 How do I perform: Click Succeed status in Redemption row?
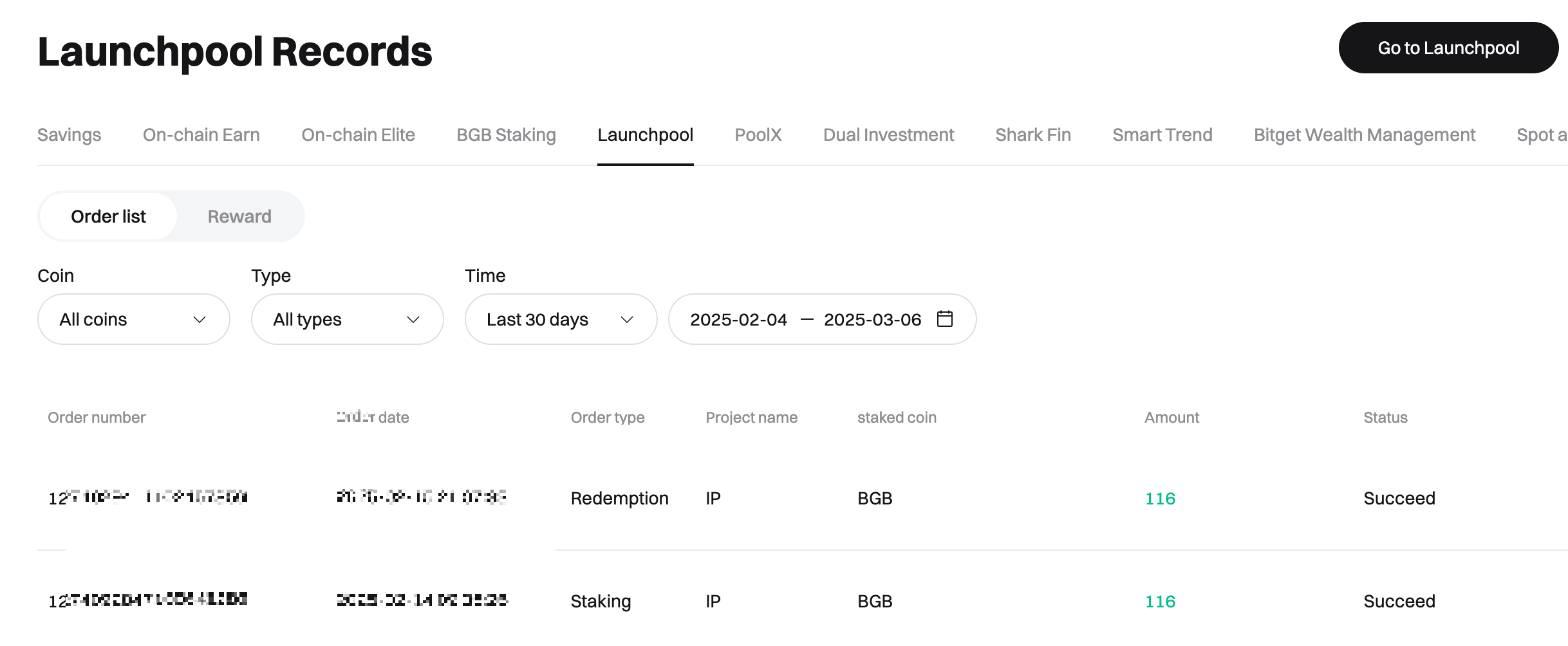(1399, 499)
